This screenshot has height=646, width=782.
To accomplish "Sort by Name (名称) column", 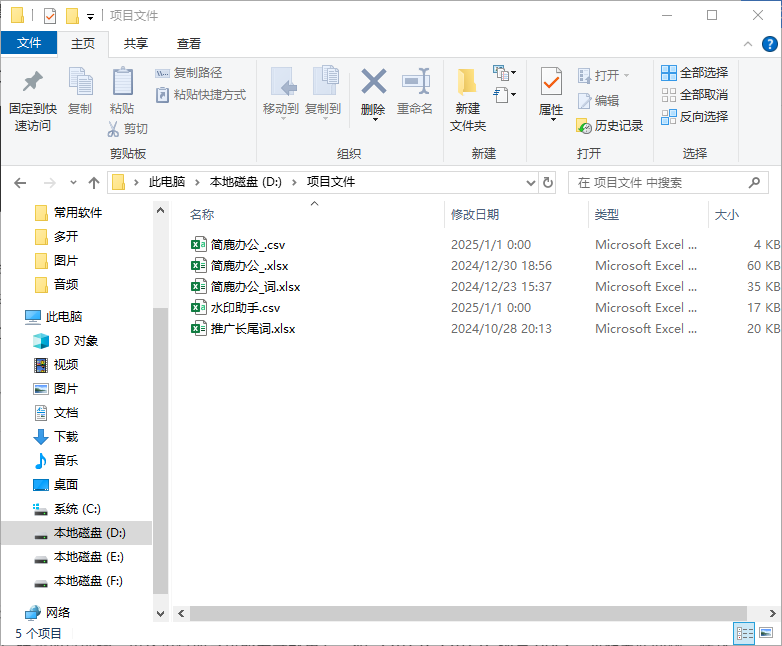I will tap(202, 215).
